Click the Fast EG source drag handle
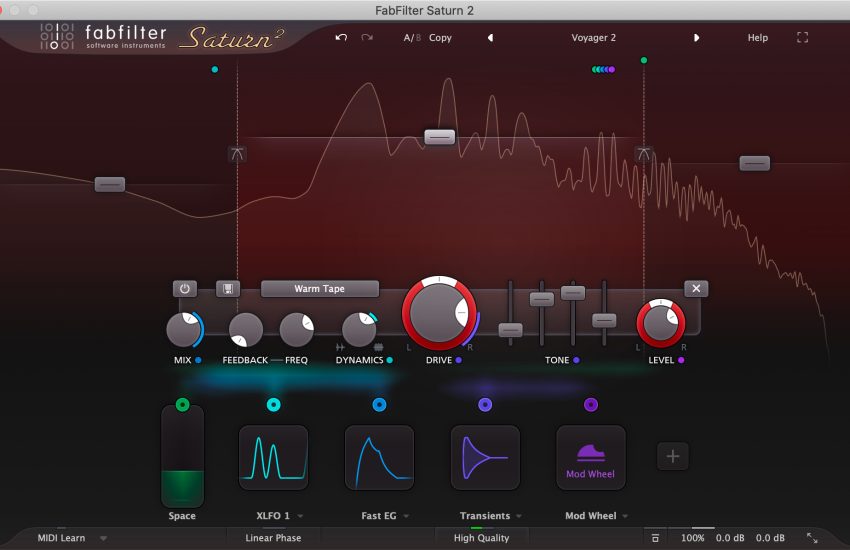 tap(379, 404)
